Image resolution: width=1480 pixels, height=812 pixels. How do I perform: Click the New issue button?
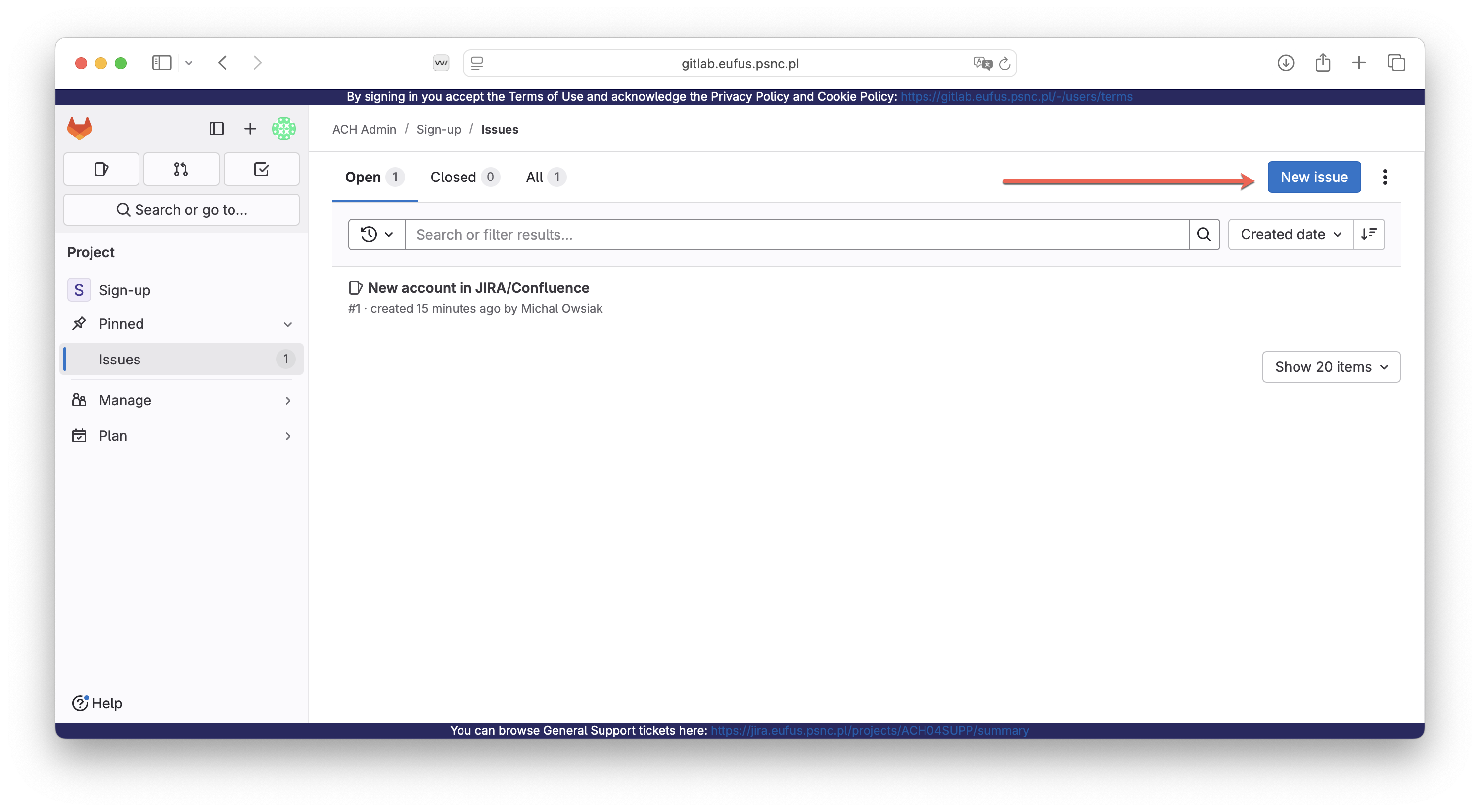coord(1314,177)
